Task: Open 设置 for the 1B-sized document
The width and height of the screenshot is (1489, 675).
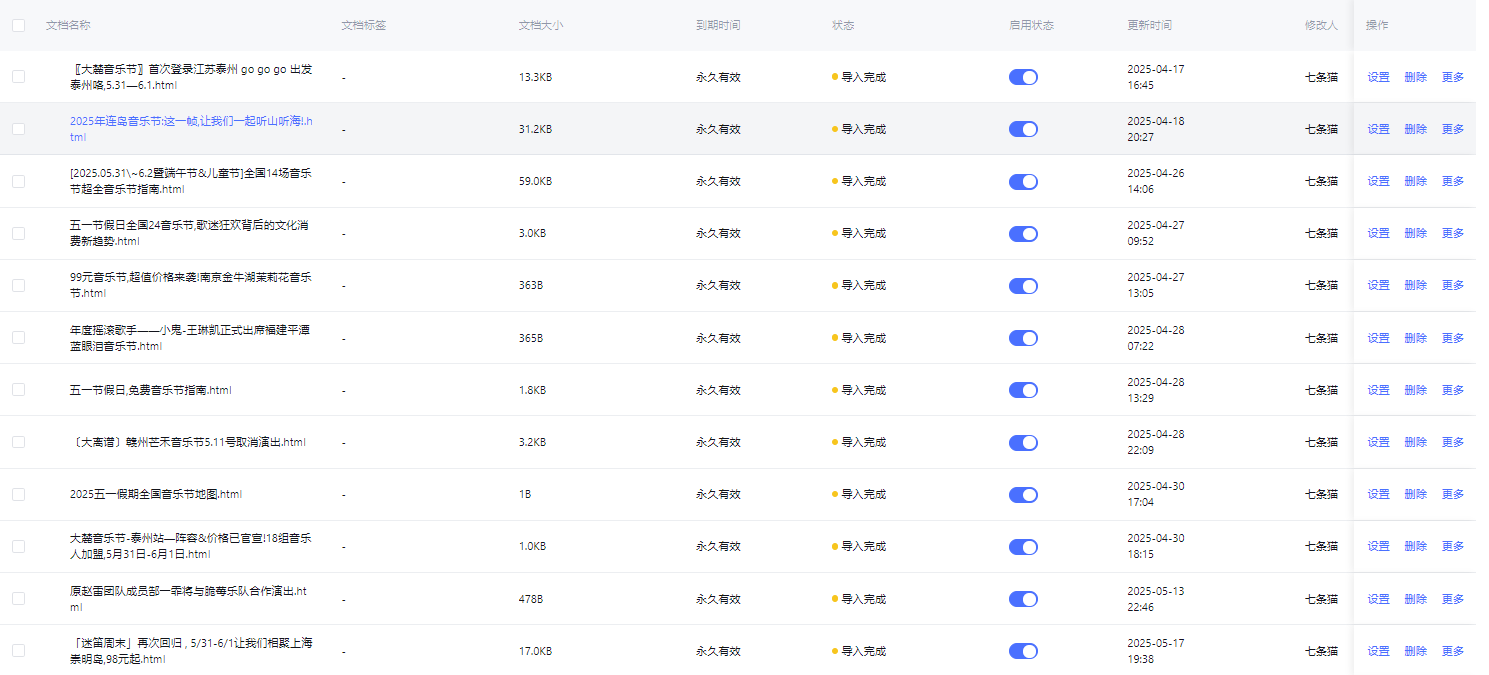Action: (x=1378, y=494)
